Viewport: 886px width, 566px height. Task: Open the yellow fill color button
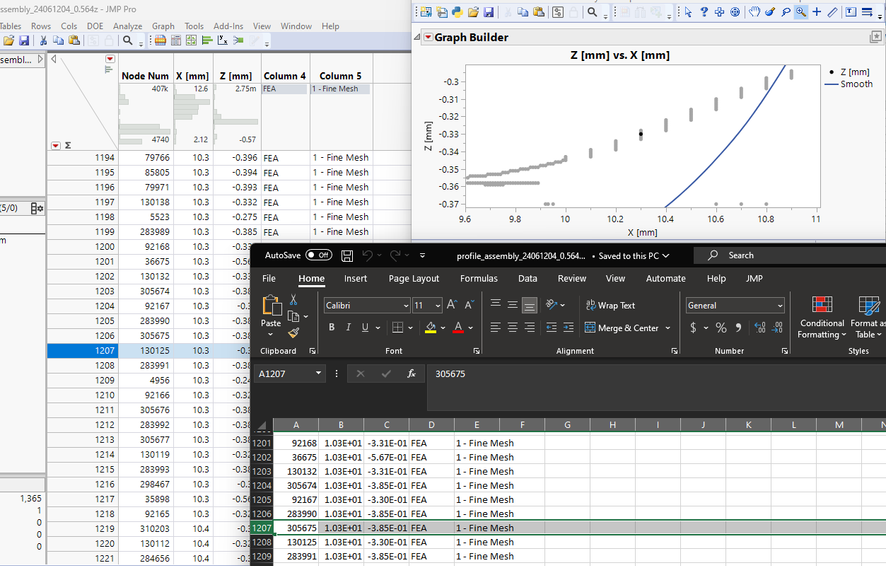point(429,328)
